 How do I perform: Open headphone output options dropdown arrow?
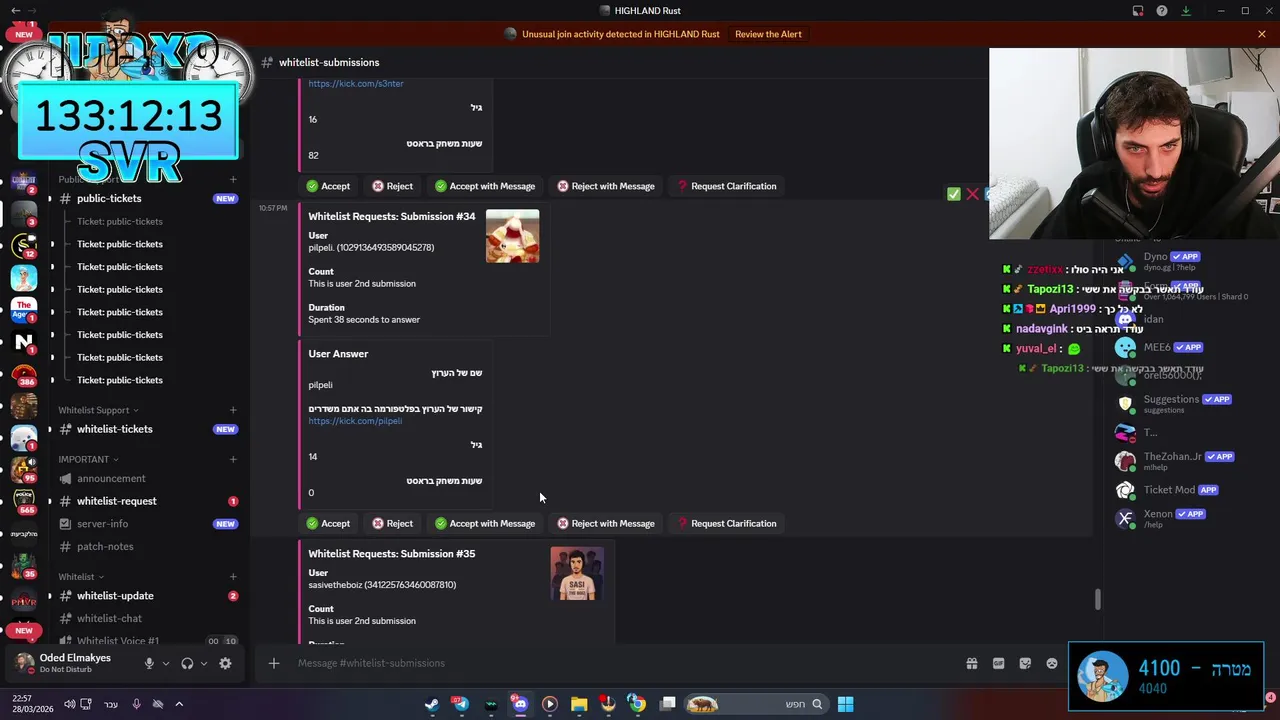204,663
